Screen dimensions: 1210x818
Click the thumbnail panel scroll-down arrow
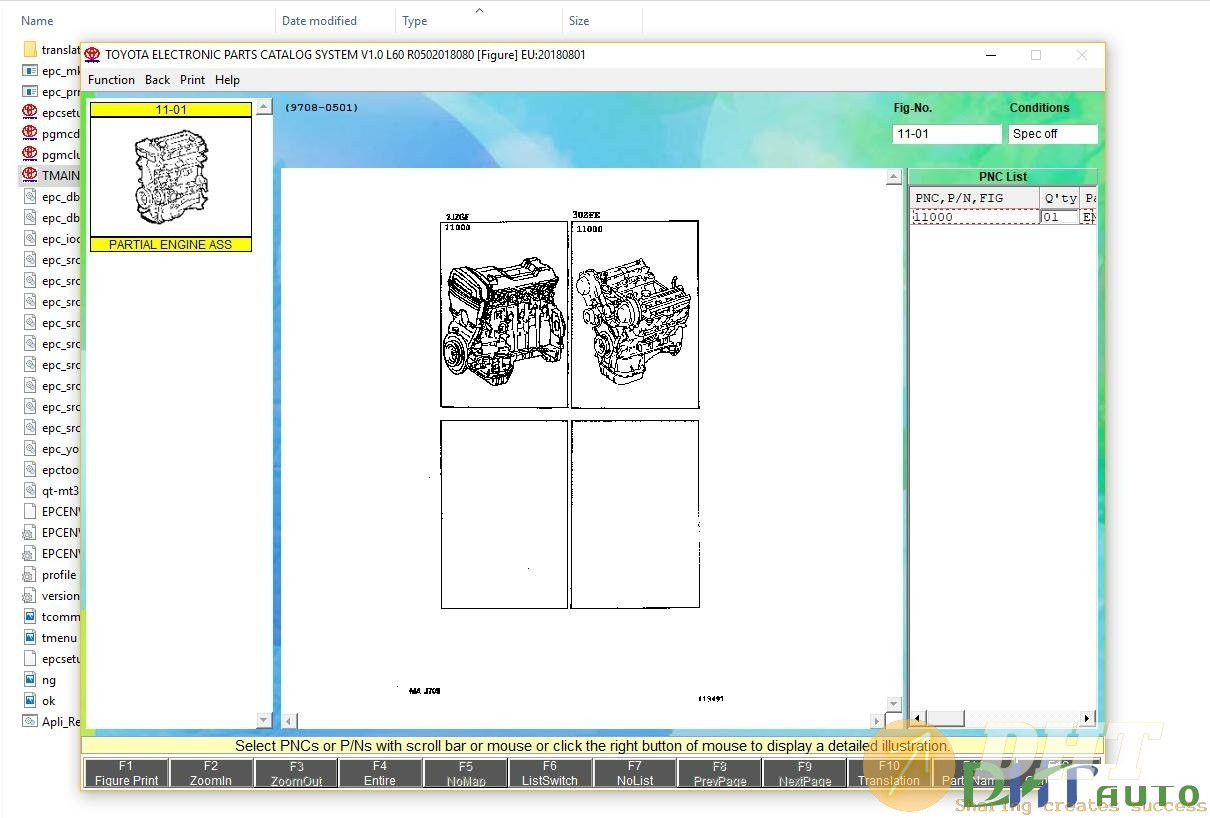[264, 720]
